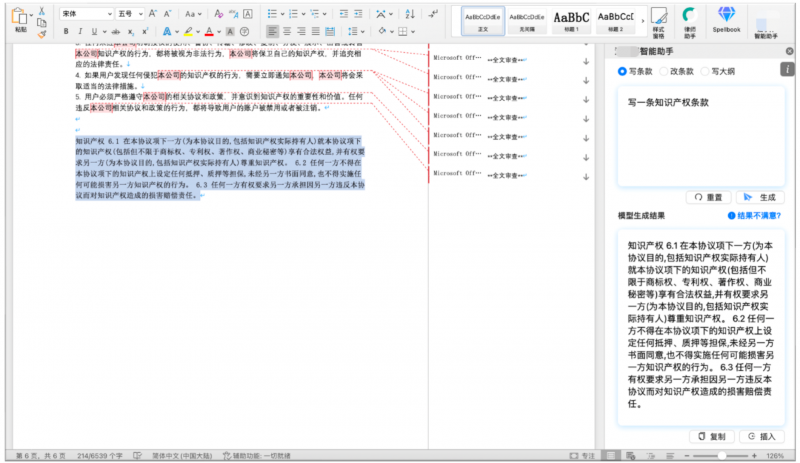This screenshot has height=463, width=800.
Task: Click in the prompt box '写一条知识产权条款'
Action: [x=701, y=136]
